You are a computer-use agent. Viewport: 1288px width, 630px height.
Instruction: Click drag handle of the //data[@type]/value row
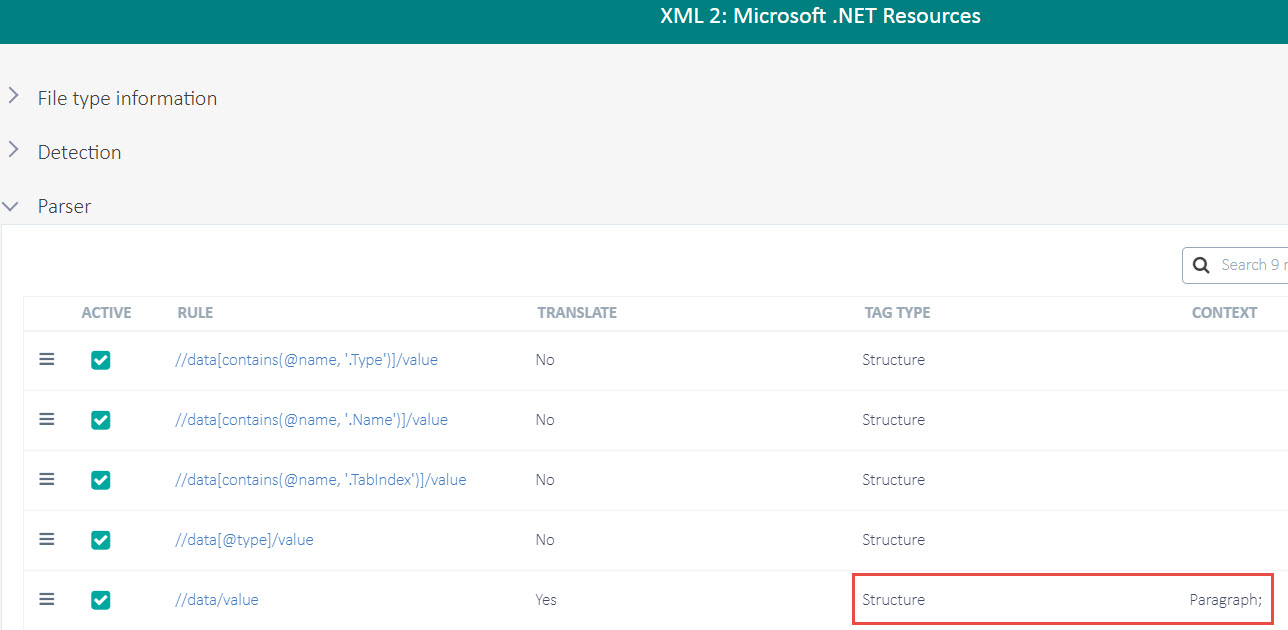[47, 540]
